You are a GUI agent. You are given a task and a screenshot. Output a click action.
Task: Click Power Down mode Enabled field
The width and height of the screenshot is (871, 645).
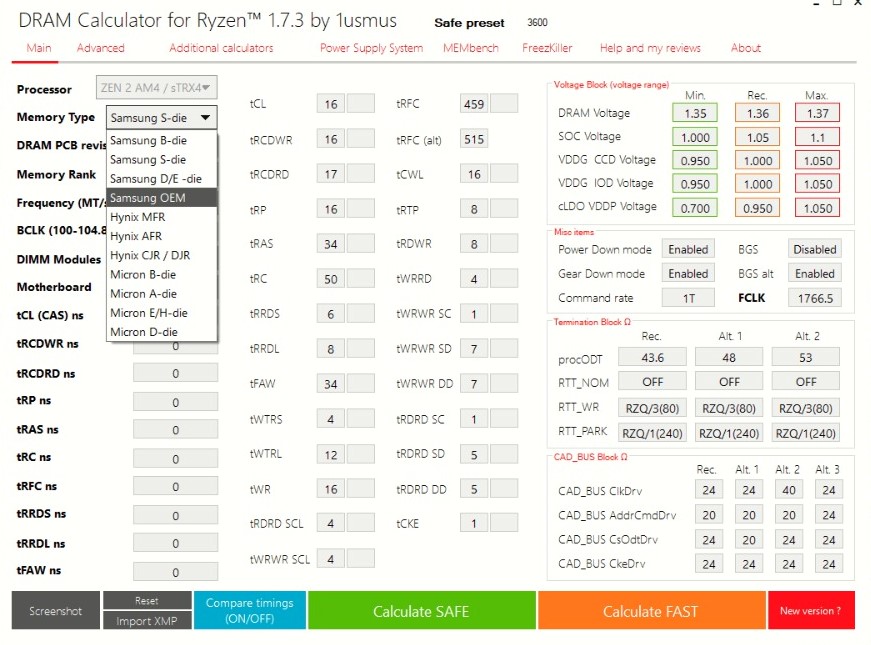coord(688,249)
